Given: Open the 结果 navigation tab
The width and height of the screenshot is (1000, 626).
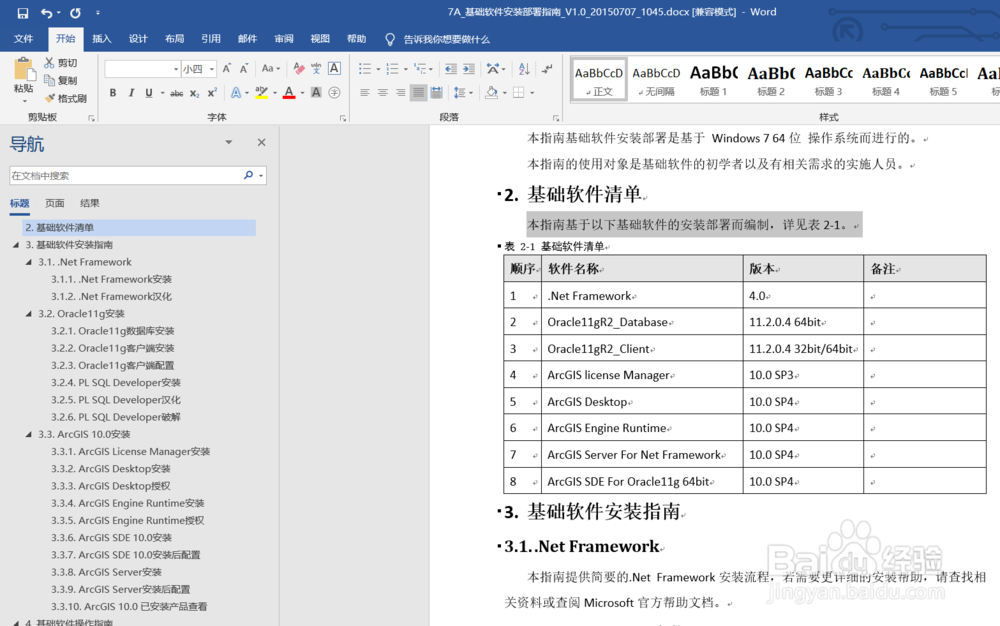Looking at the screenshot, I should pos(90,203).
